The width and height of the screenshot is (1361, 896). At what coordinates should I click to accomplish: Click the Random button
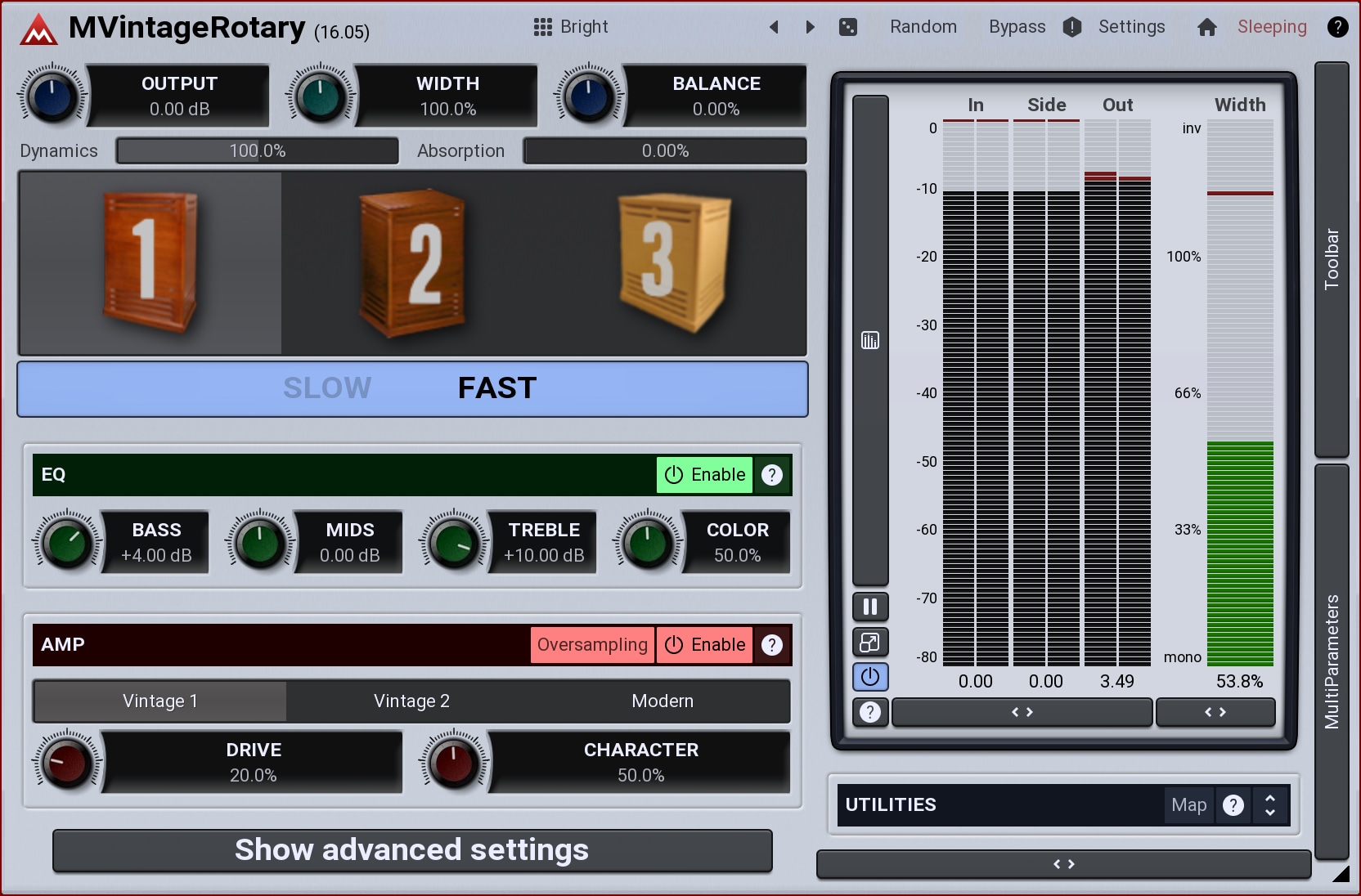click(923, 27)
